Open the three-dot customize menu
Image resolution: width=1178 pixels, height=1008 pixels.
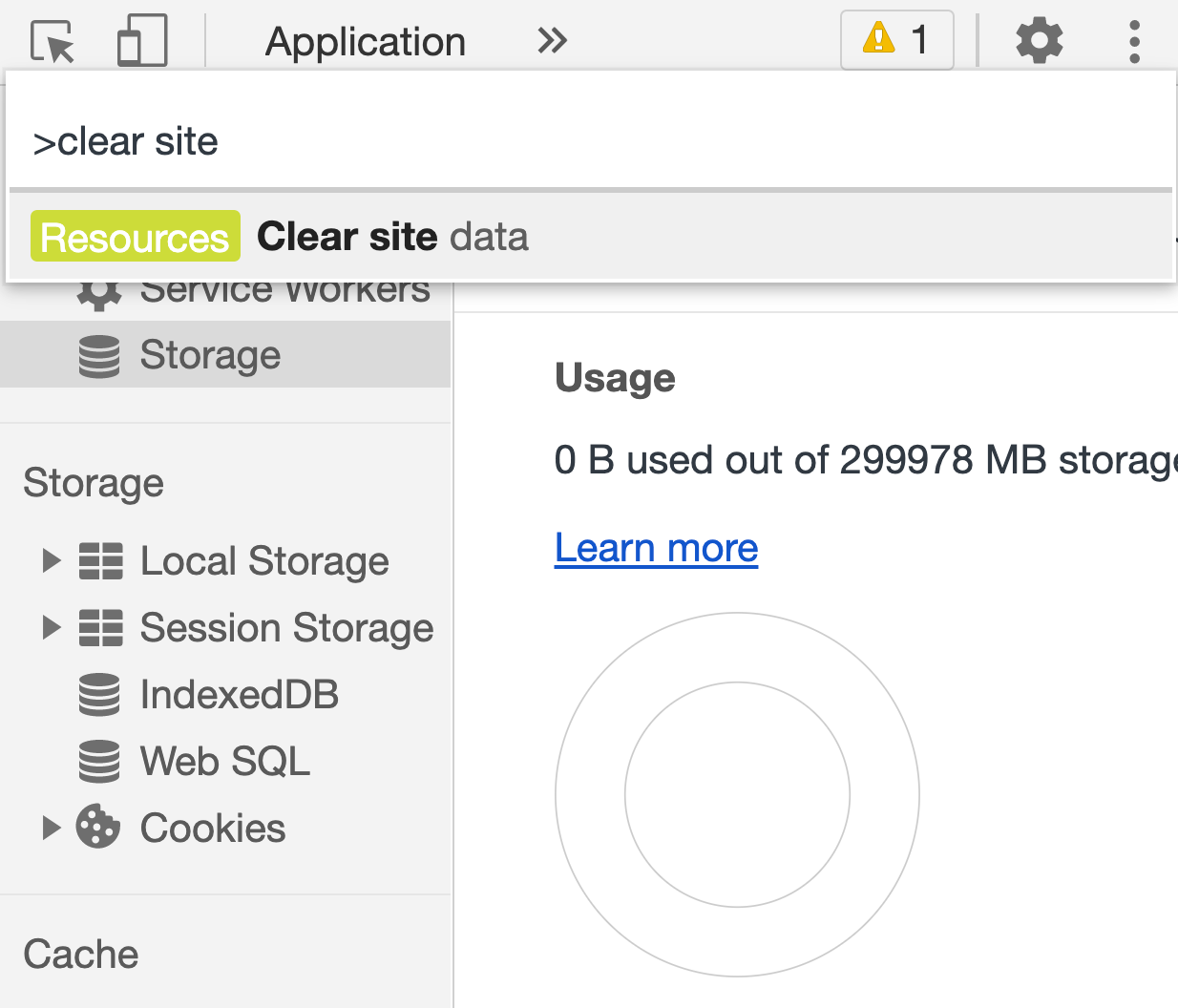click(x=1134, y=41)
